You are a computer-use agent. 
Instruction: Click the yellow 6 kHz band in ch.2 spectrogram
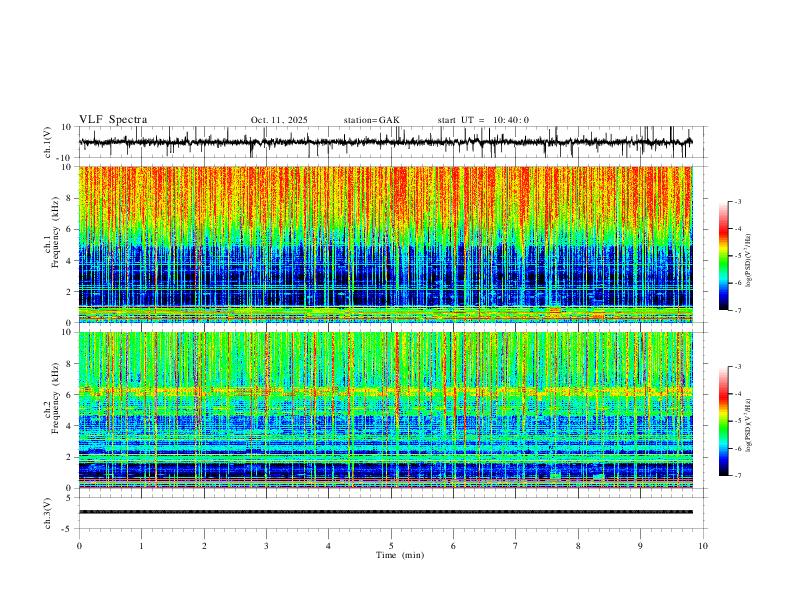pos(385,391)
